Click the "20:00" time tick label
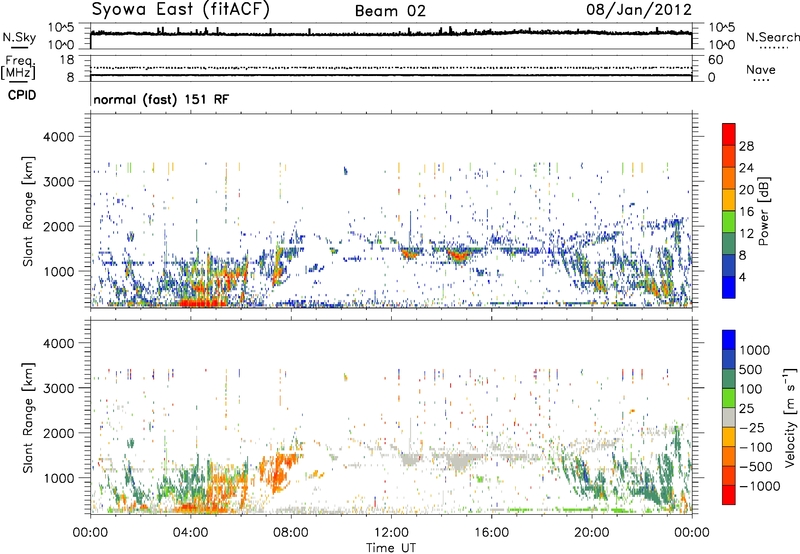This screenshot has height=554, width=800. pos(591,533)
